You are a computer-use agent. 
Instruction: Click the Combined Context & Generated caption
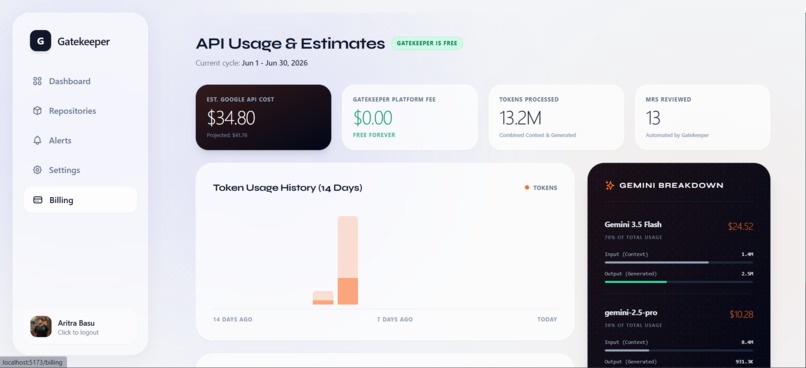pos(538,135)
